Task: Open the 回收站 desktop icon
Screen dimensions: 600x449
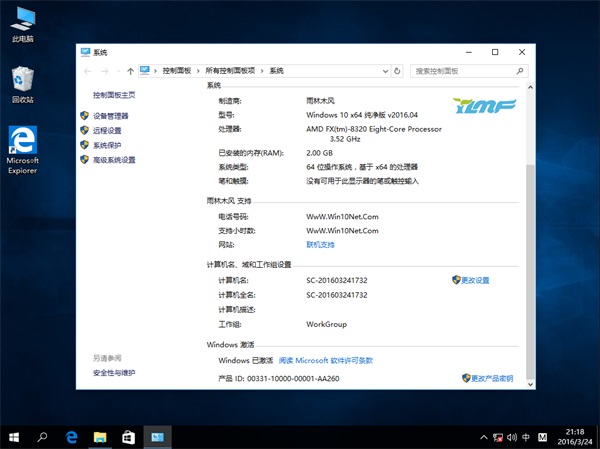Action: click(x=22, y=85)
